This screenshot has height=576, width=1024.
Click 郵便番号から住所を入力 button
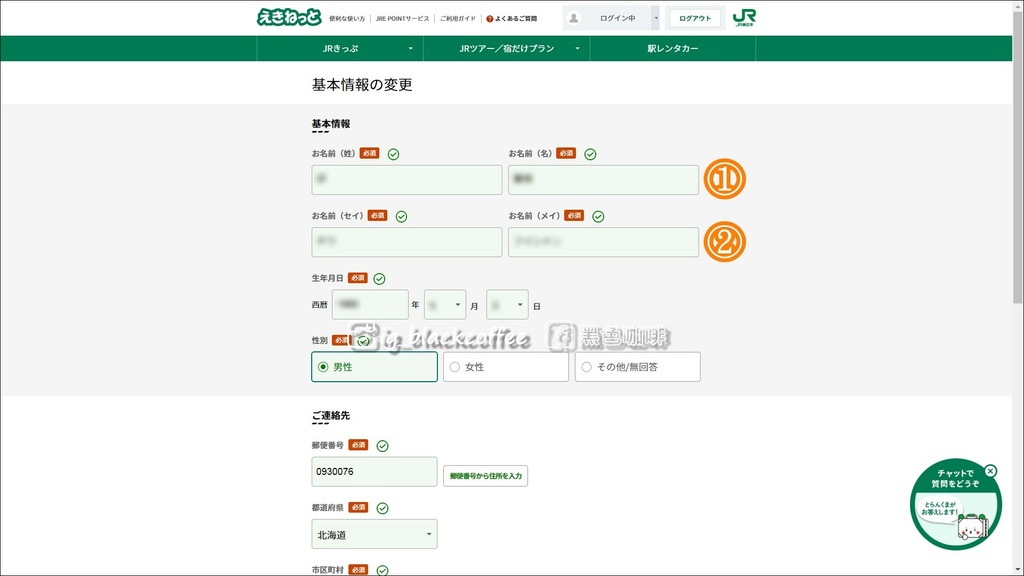(x=485, y=476)
